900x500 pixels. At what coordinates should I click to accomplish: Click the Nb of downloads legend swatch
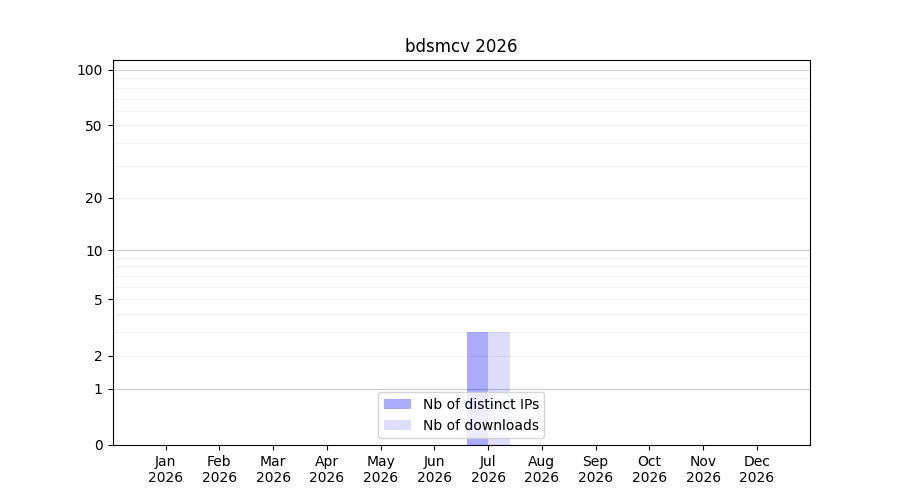[x=397, y=425]
